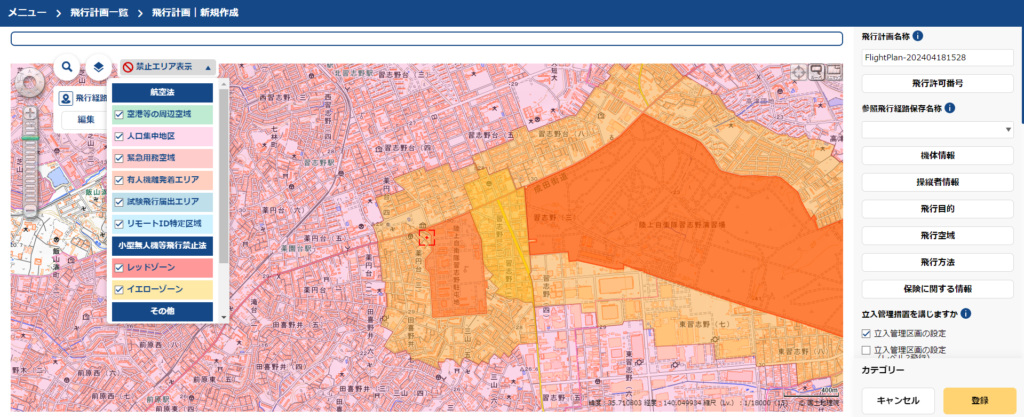Screen dimensions: 1024x417
Task: Click the crosshair locate icon on map
Action: pos(798,72)
